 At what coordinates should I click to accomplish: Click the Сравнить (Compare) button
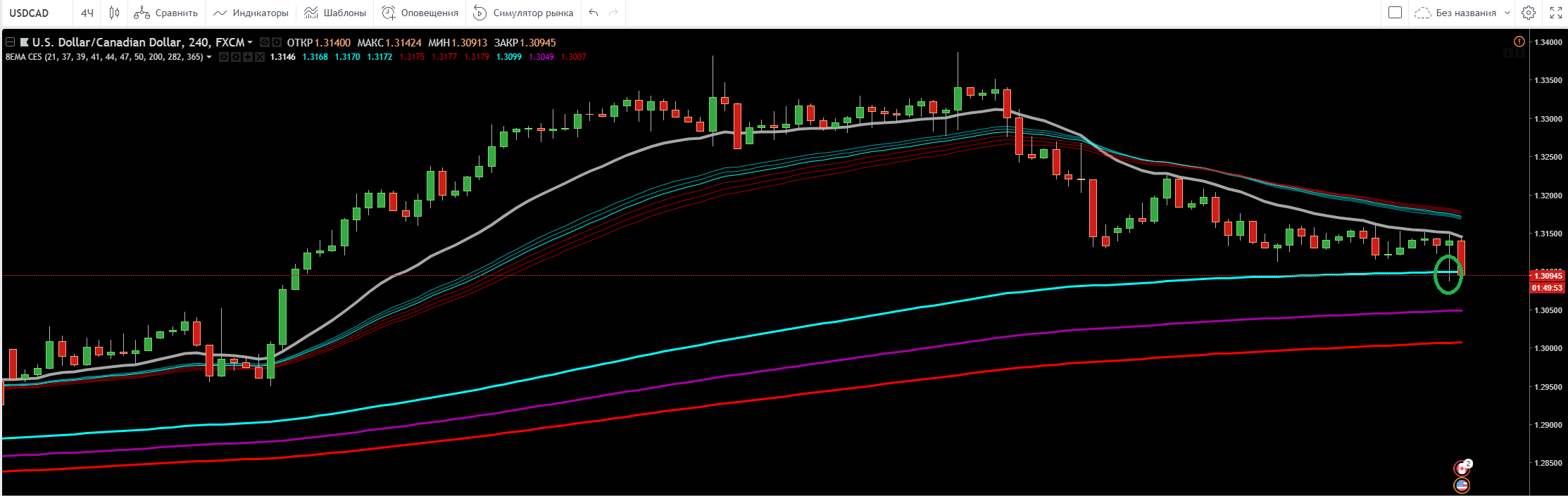pos(166,13)
